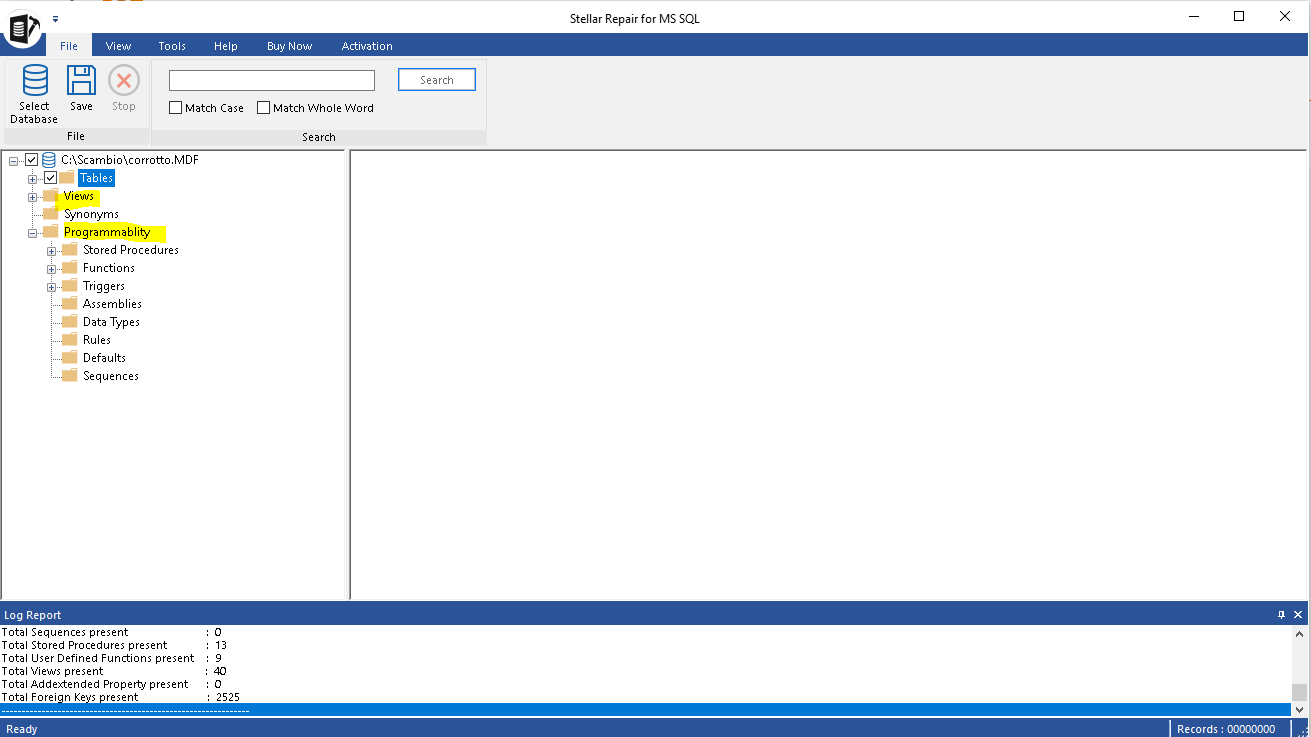Click the Tables folder icon
The image size is (1311, 737).
67,178
